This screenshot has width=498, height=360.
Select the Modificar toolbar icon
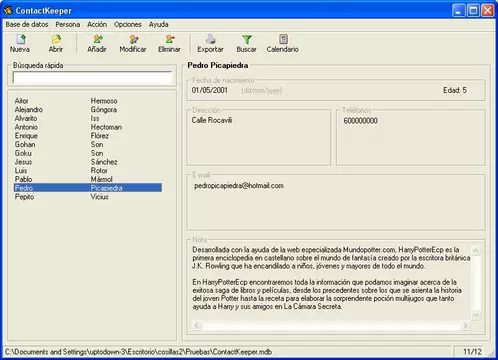(x=133, y=43)
